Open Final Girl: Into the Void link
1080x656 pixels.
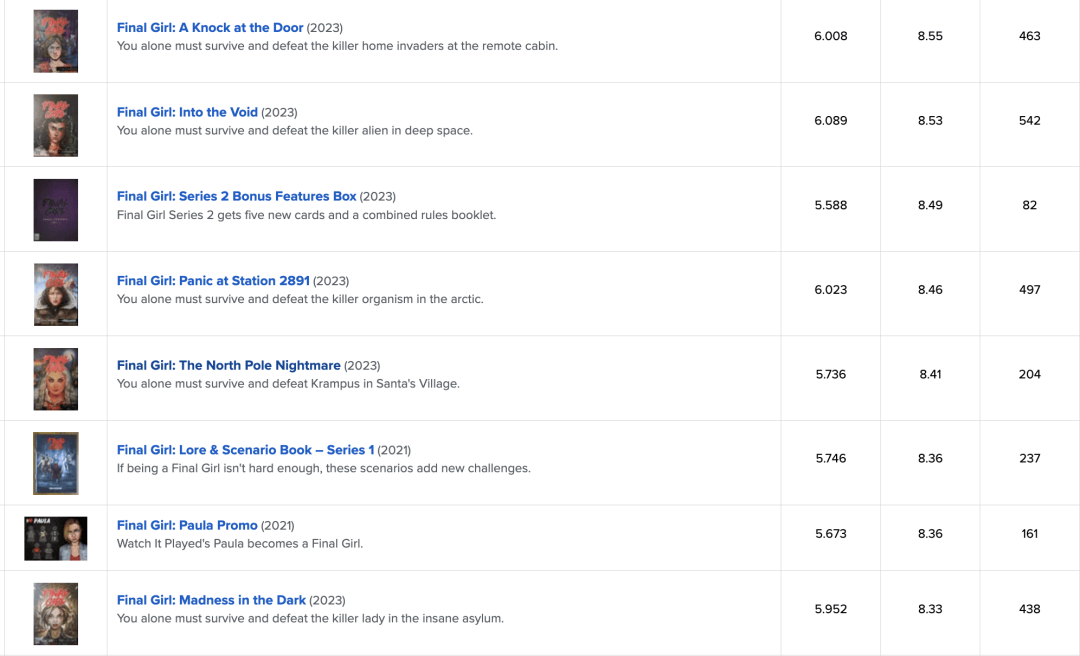coord(187,112)
